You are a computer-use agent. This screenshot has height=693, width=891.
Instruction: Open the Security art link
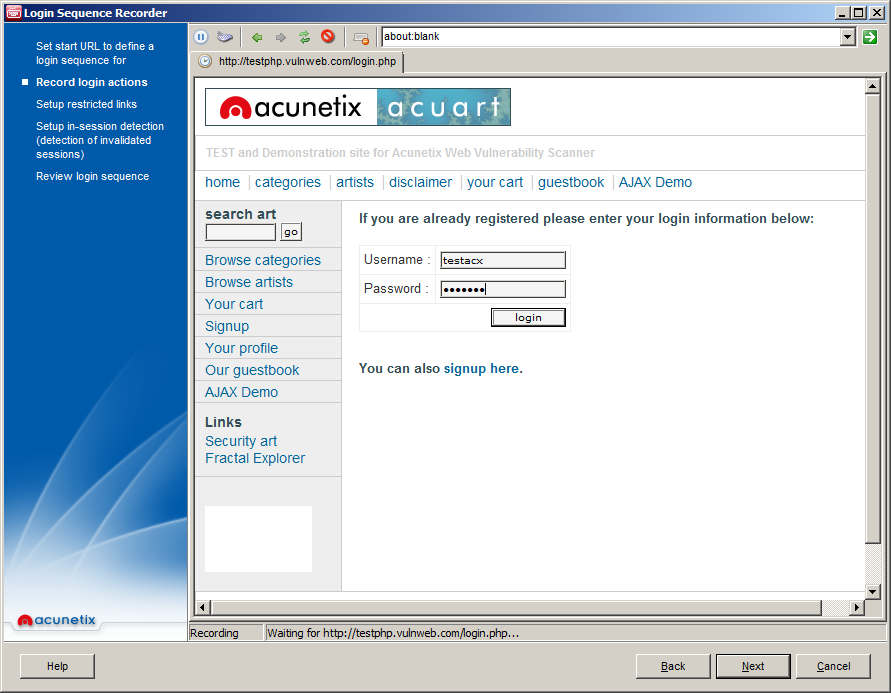tap(241, 441)
